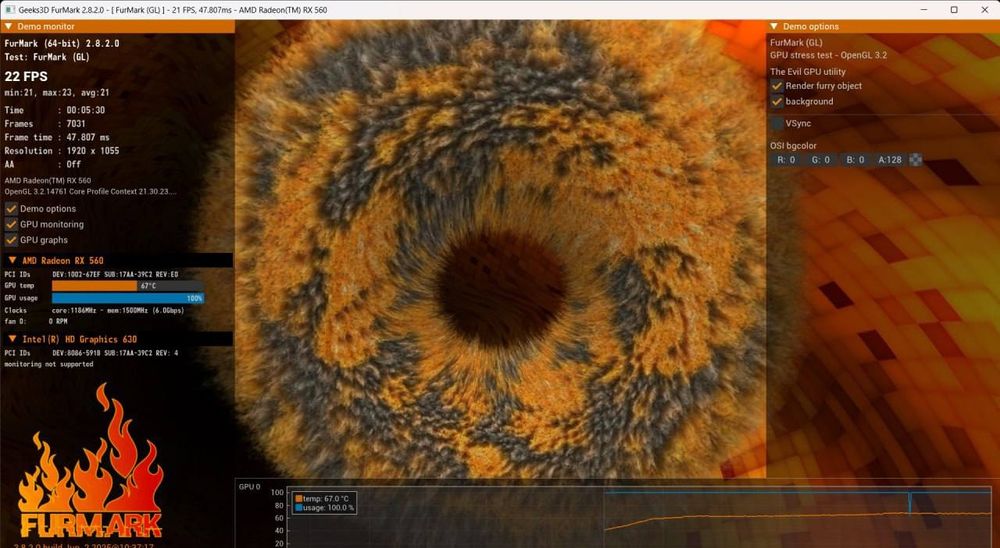Click the furry donut center hole

(502, 288)
